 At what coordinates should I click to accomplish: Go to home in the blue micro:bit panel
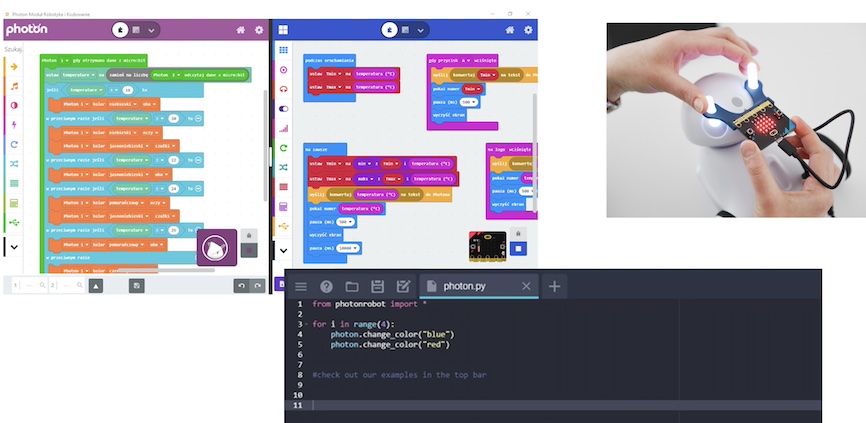point(510,30)
